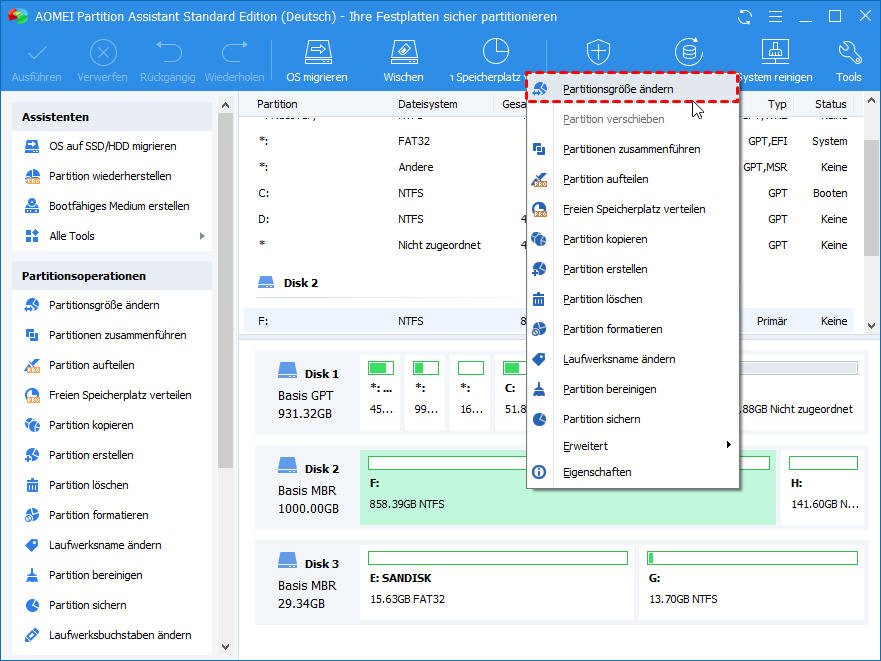
Task: Click the Typ column header
Action: pyautogui.click(x=777, y=104)
